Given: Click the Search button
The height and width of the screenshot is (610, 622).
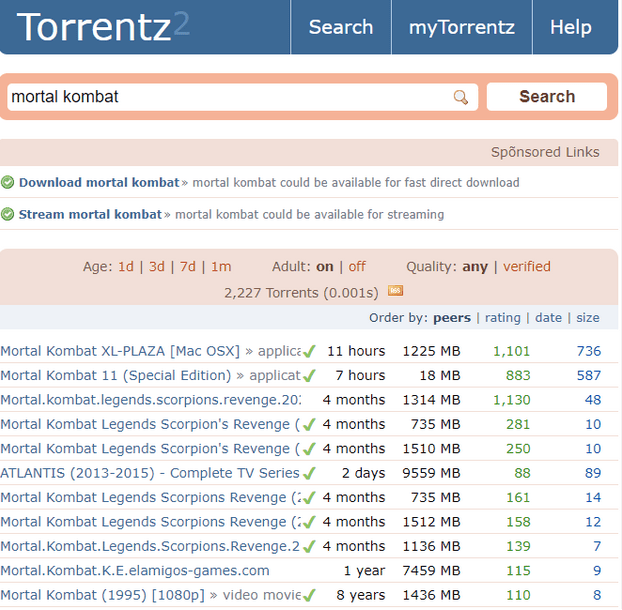Looking at the screenshot, I should click(x=547, y=96).
